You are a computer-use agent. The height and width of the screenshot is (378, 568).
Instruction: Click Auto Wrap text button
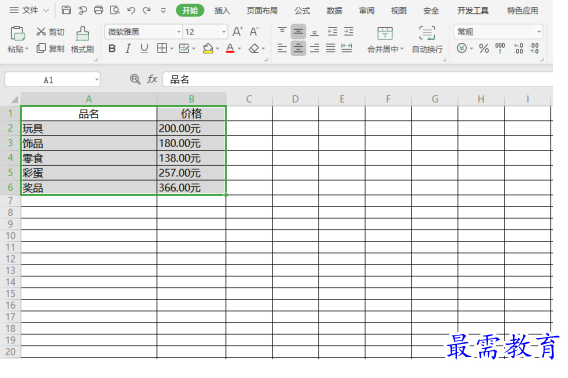point(427,39)
